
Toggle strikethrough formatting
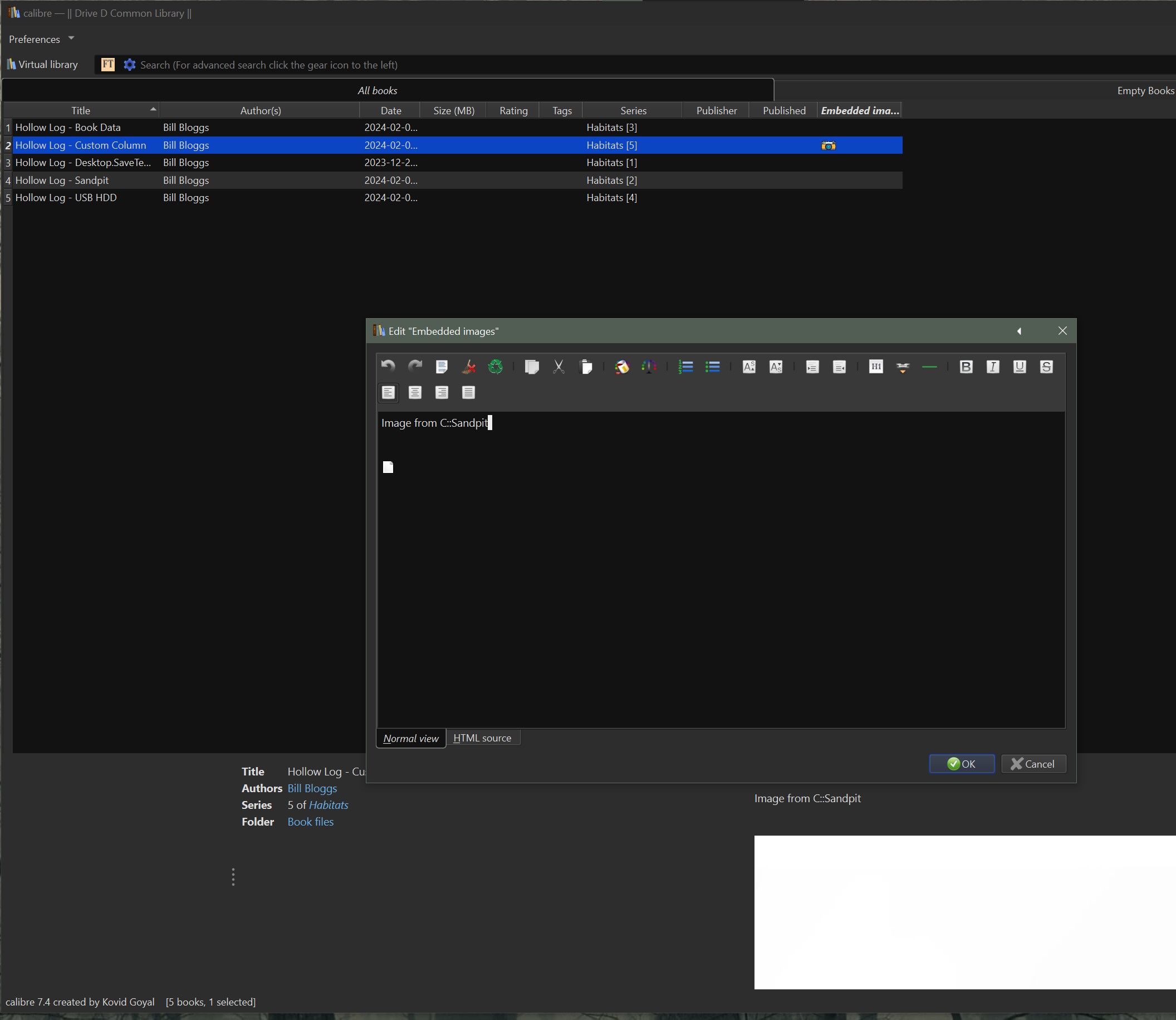pos(1046,367)
